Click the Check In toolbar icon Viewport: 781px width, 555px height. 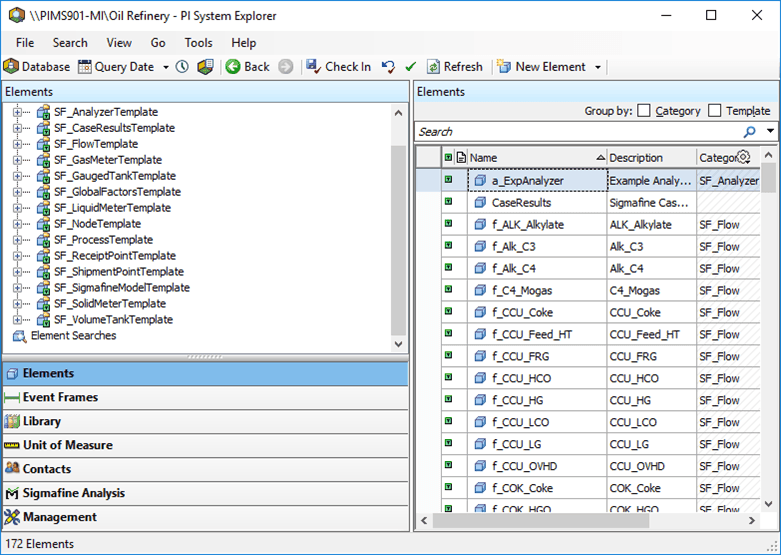(x=313, y=67)
